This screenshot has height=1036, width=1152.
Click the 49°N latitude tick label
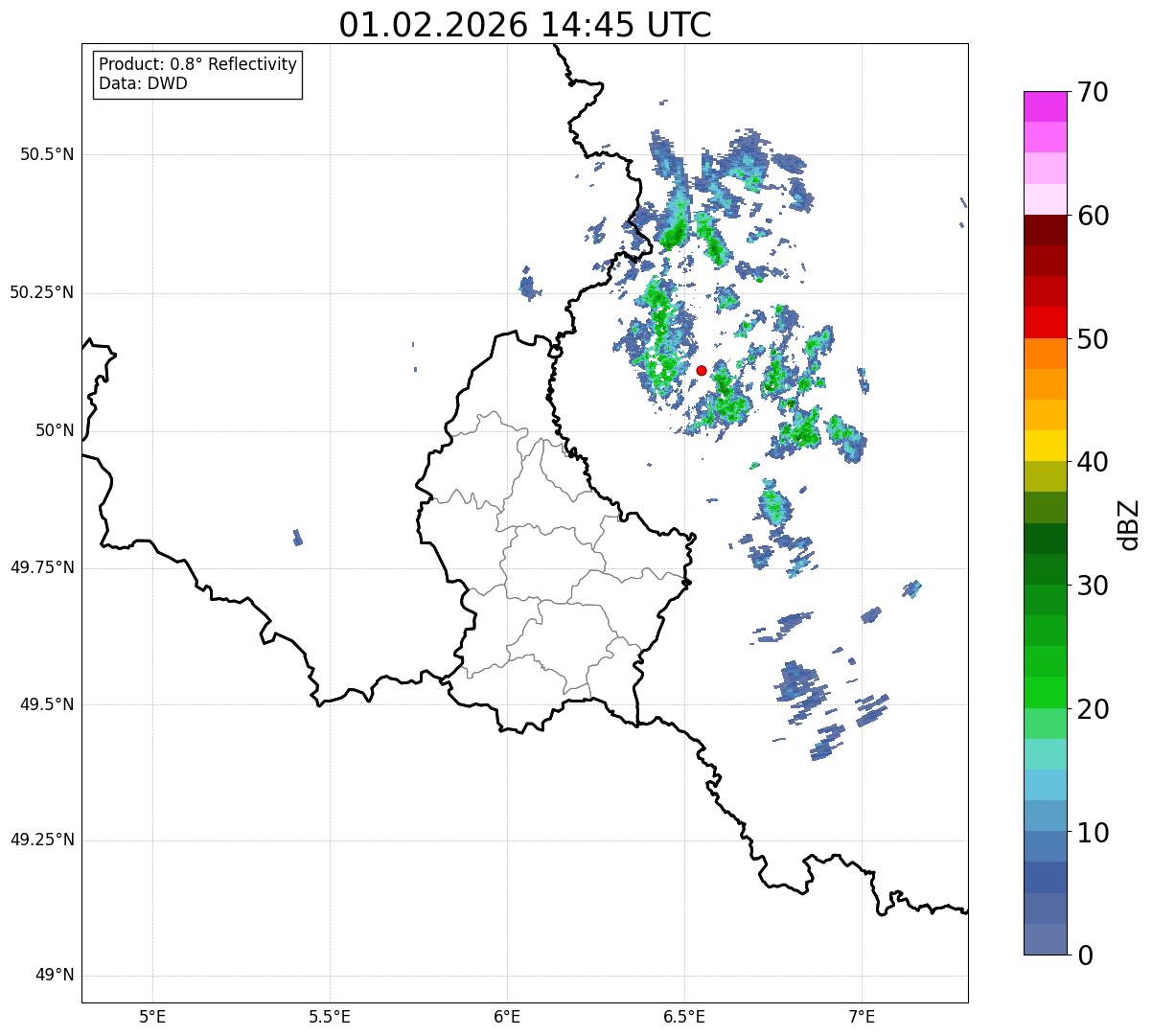(x=55, y=976)
